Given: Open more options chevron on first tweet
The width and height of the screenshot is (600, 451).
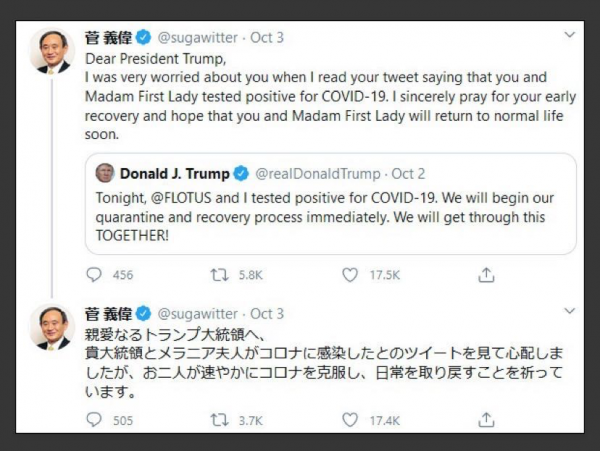Looking at the screenshot, I should [569, 36].
